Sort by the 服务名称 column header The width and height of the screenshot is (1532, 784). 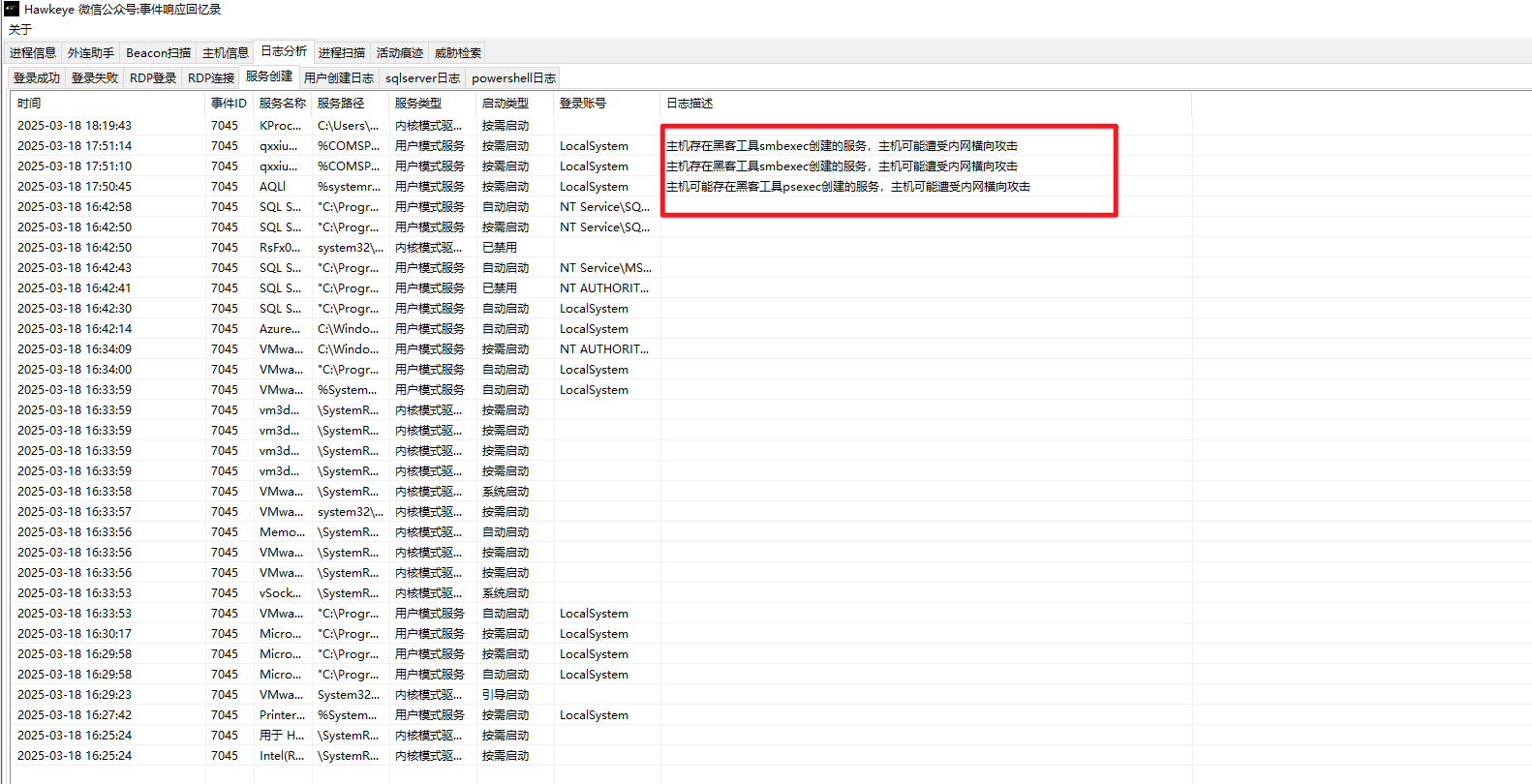point(283,104)
